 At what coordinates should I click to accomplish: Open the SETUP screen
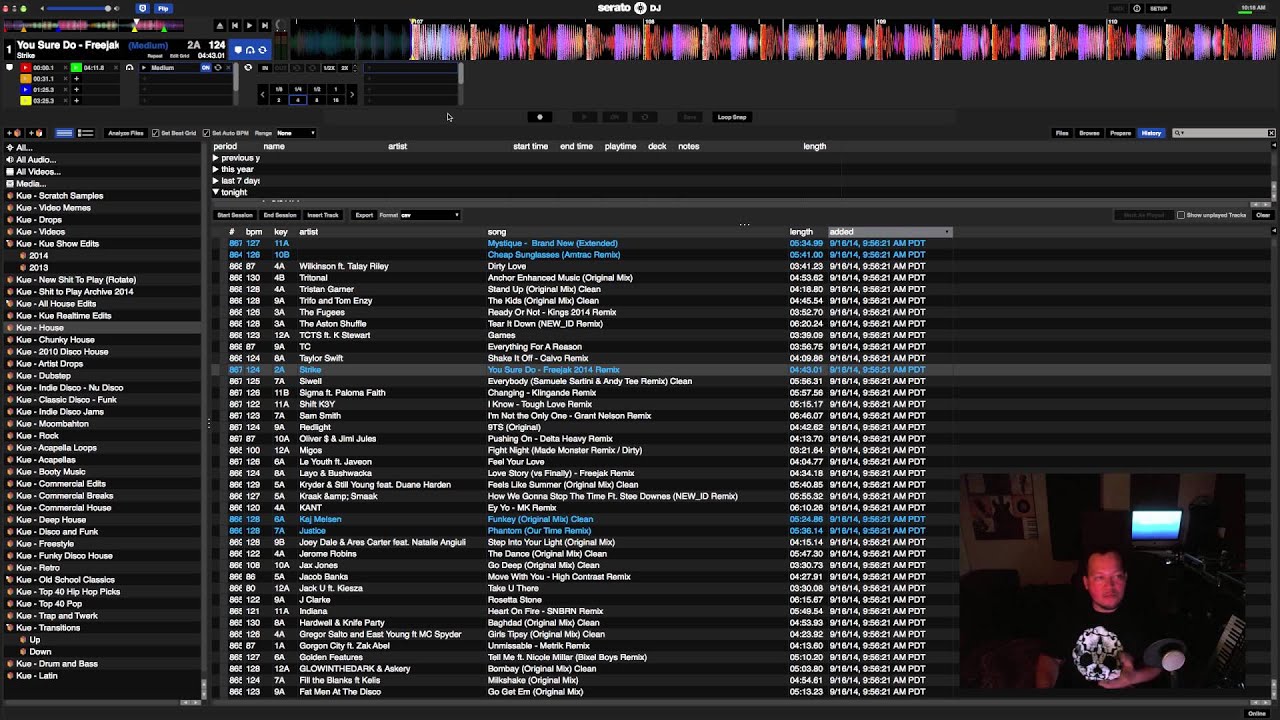point(1158,8)
